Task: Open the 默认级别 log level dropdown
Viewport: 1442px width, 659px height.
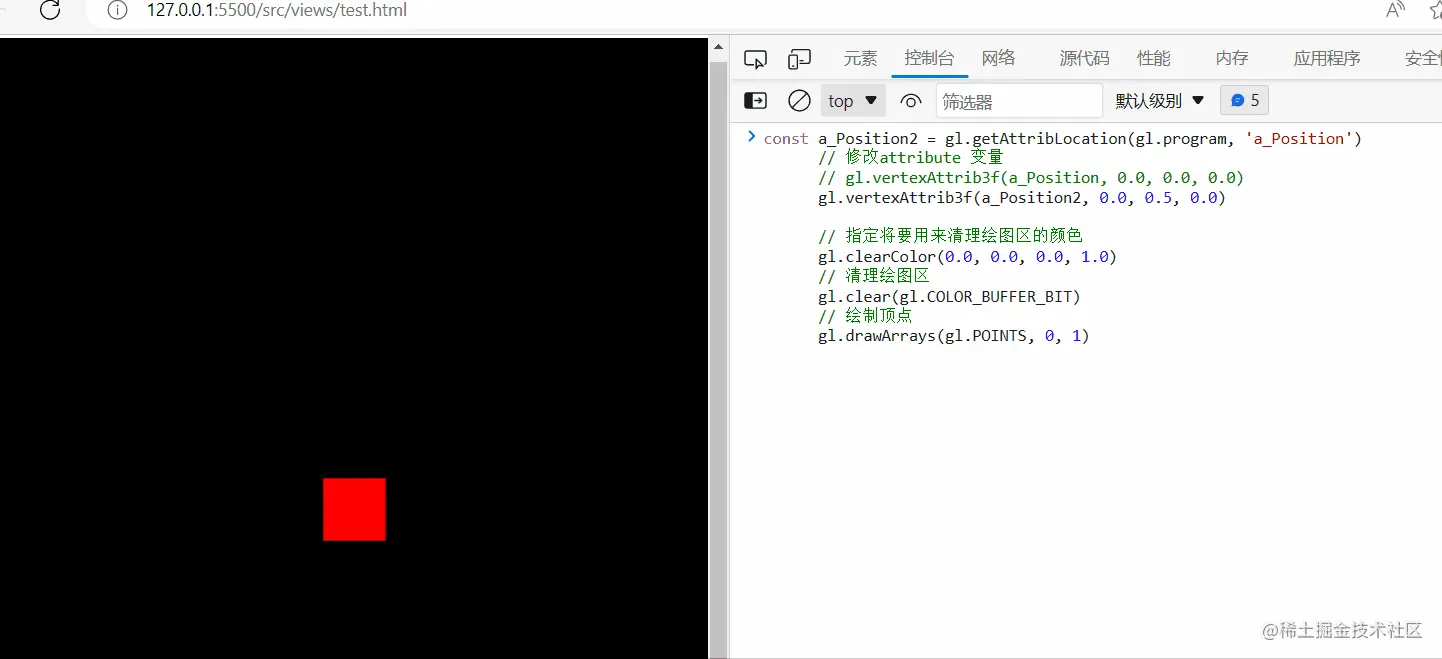Action: click(1160, 100)
